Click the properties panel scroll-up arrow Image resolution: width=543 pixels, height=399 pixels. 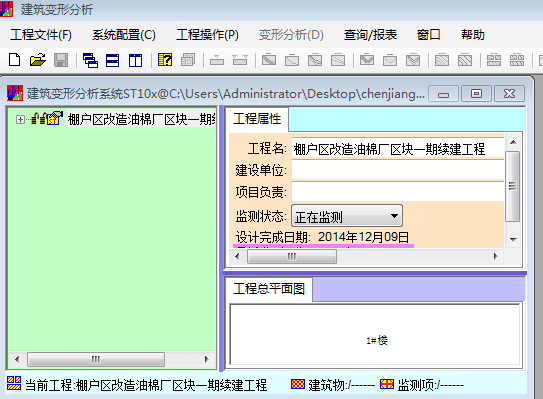[513, 142]
